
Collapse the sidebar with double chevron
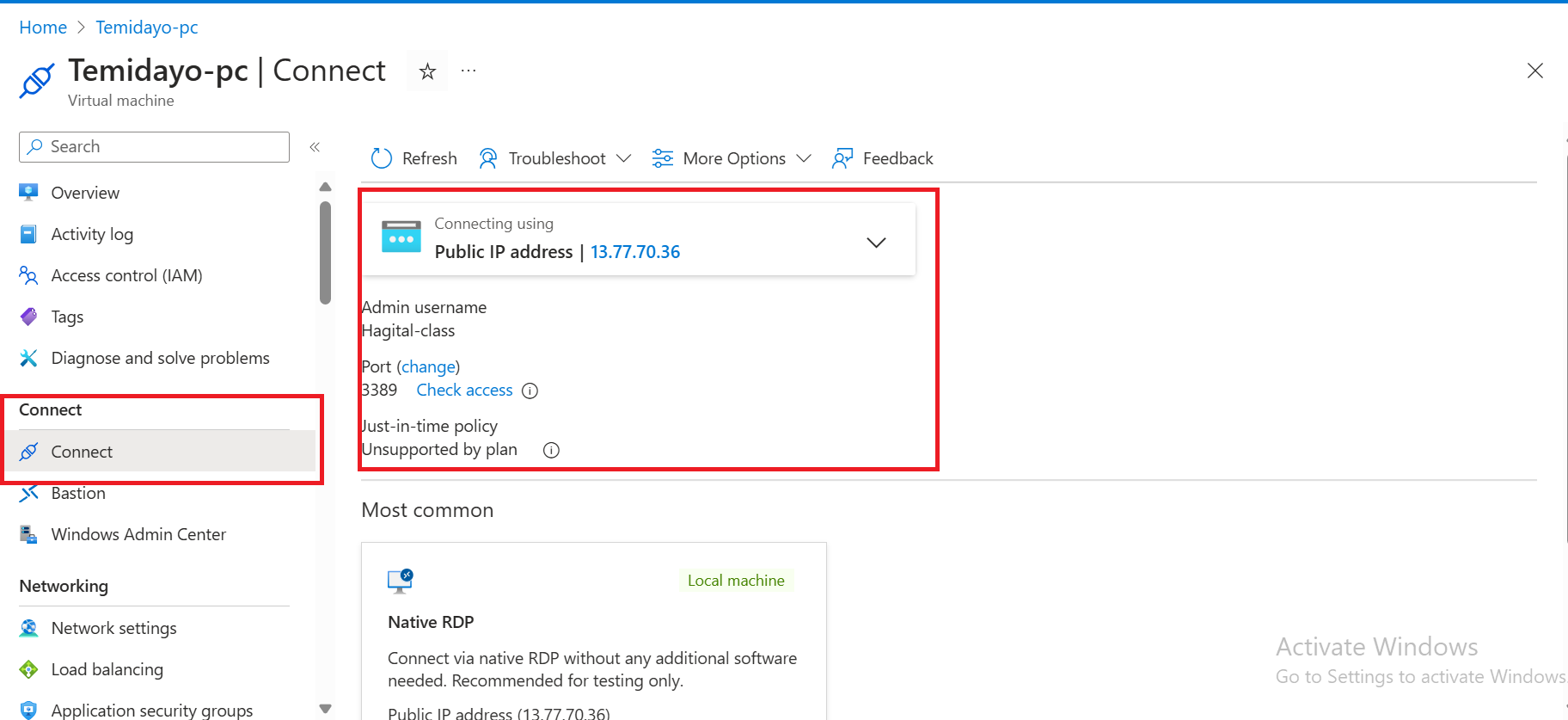coord(315,147)
